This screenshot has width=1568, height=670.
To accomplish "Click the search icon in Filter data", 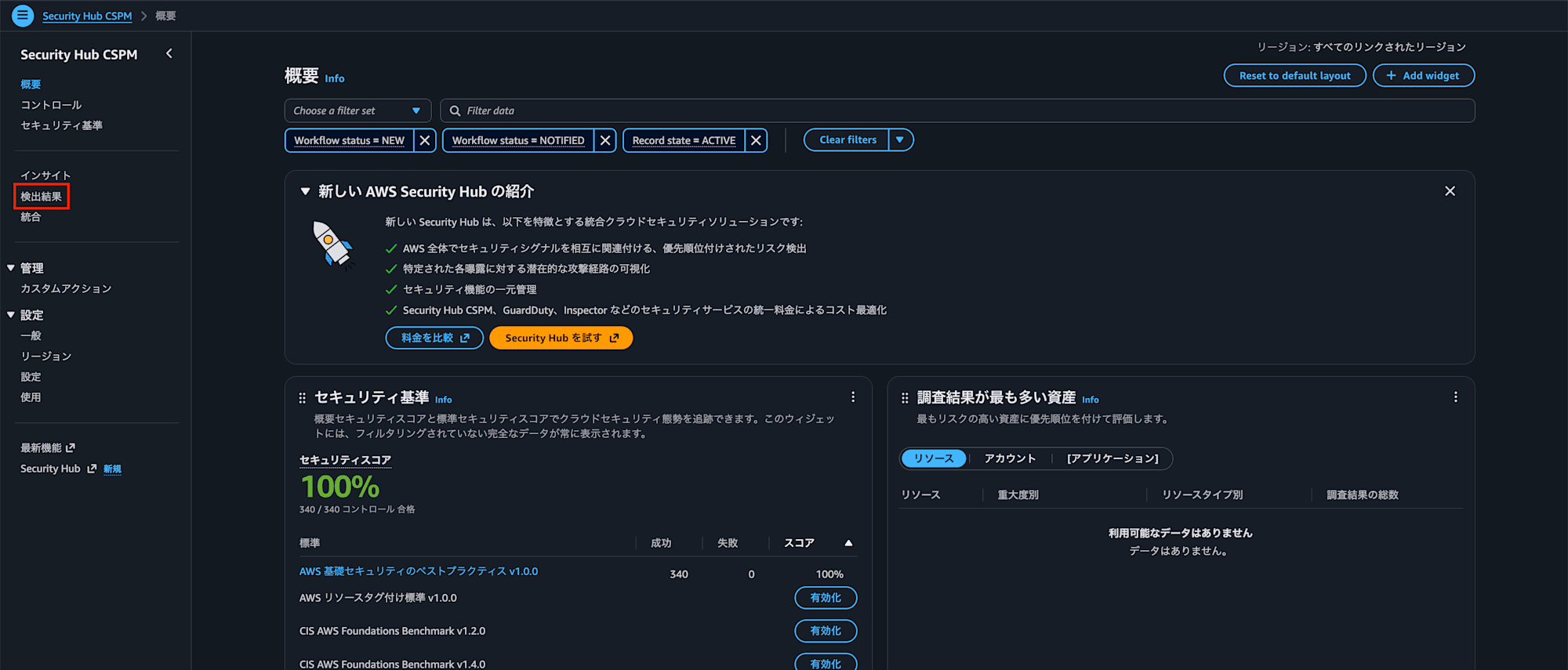I will (x=455, y=110).
